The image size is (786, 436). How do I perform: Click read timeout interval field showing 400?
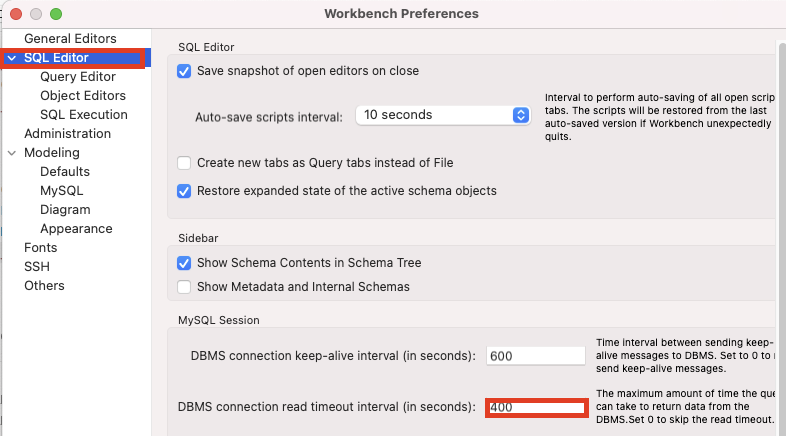[x=536, y=407]
